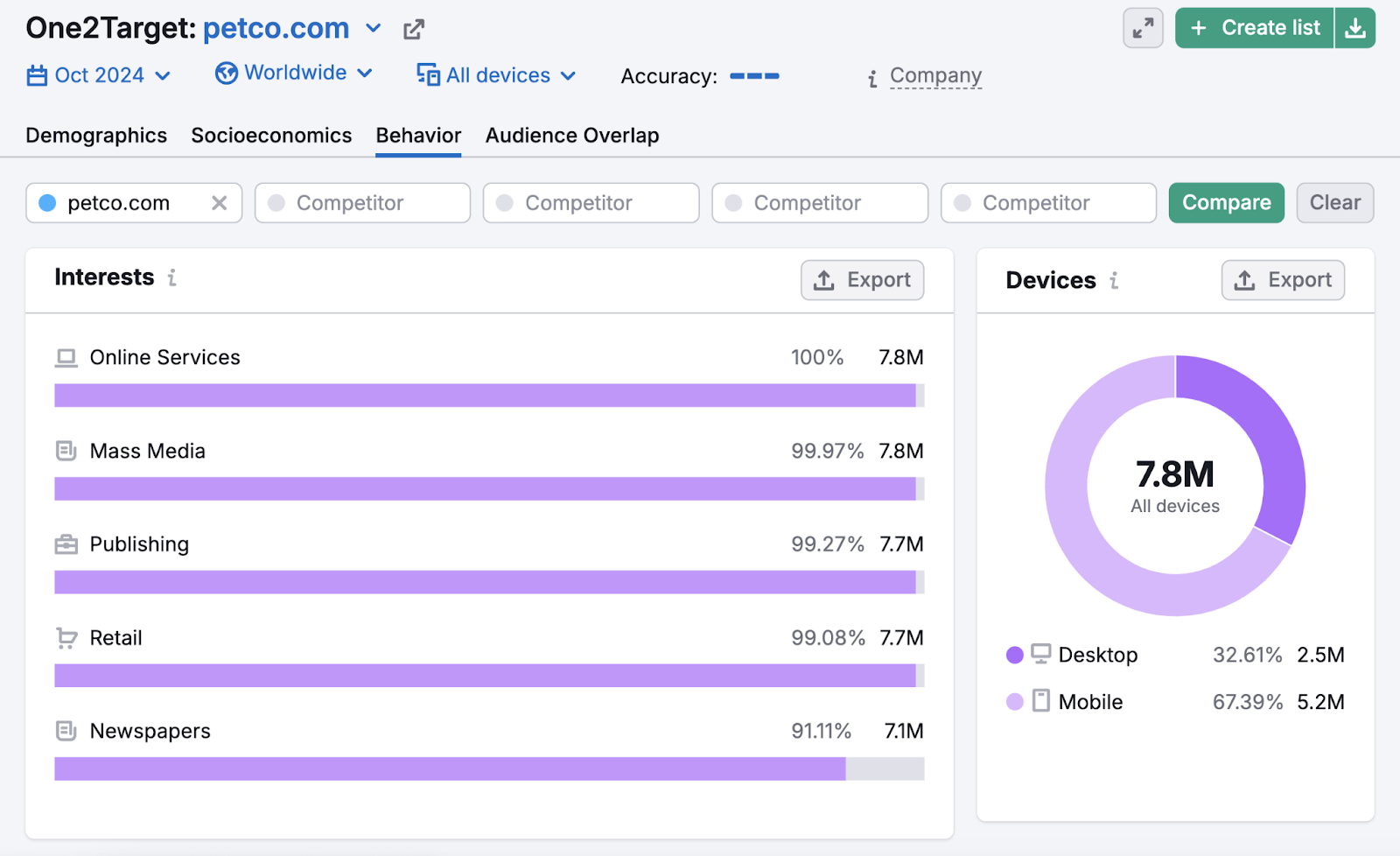1400x856 pixels.
Task: Click the light purple Mobile legend dot
Action: 1015,702
